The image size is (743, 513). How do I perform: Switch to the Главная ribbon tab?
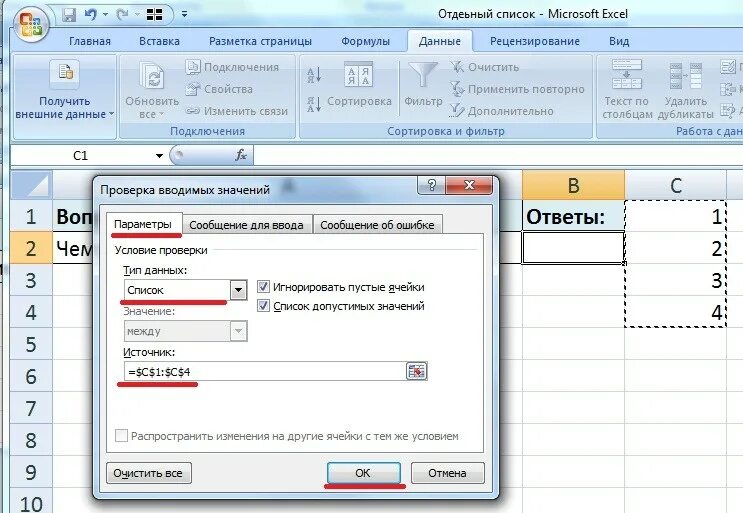pos(90,41)
